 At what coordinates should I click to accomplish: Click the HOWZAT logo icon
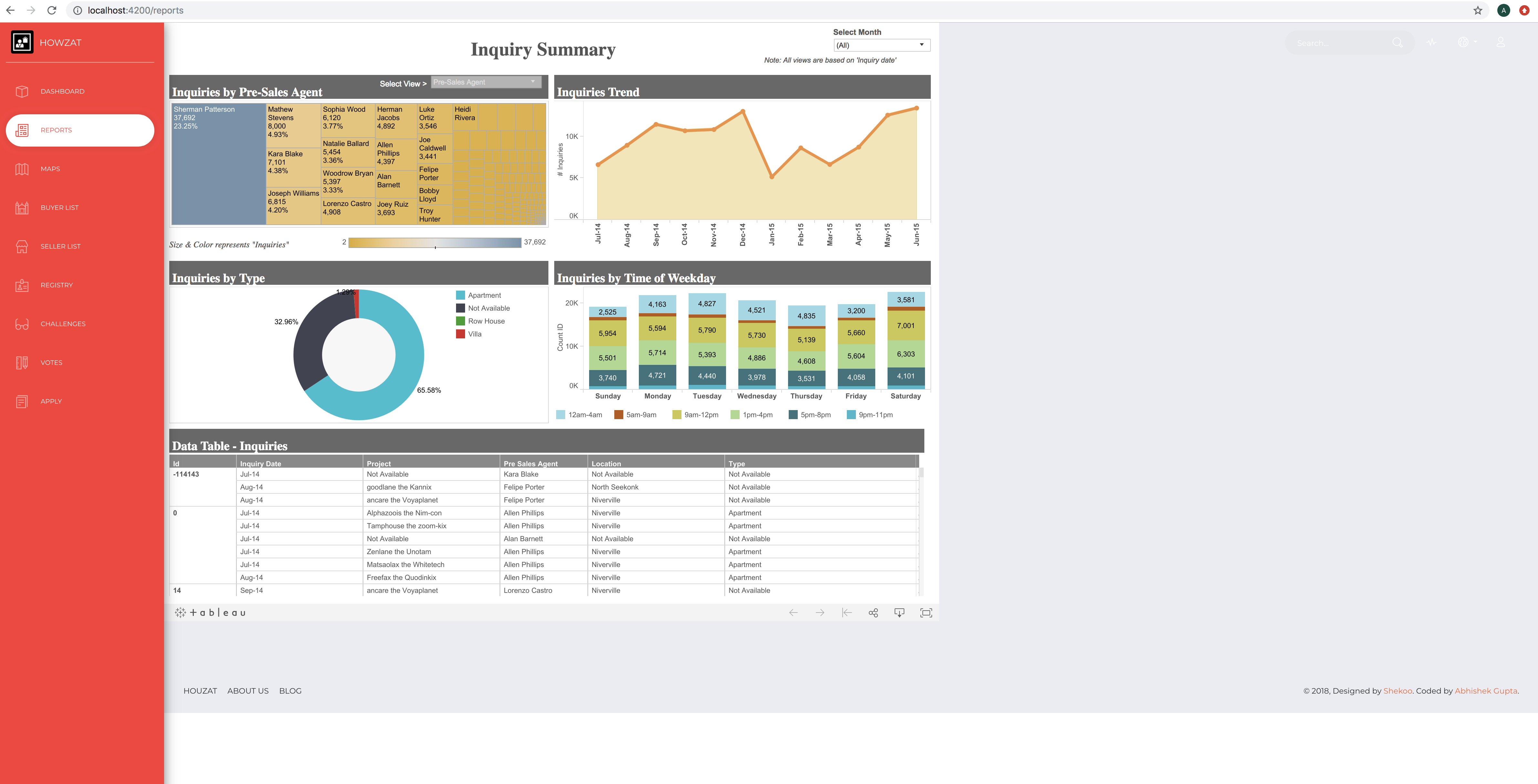click(x=22, y=42)
